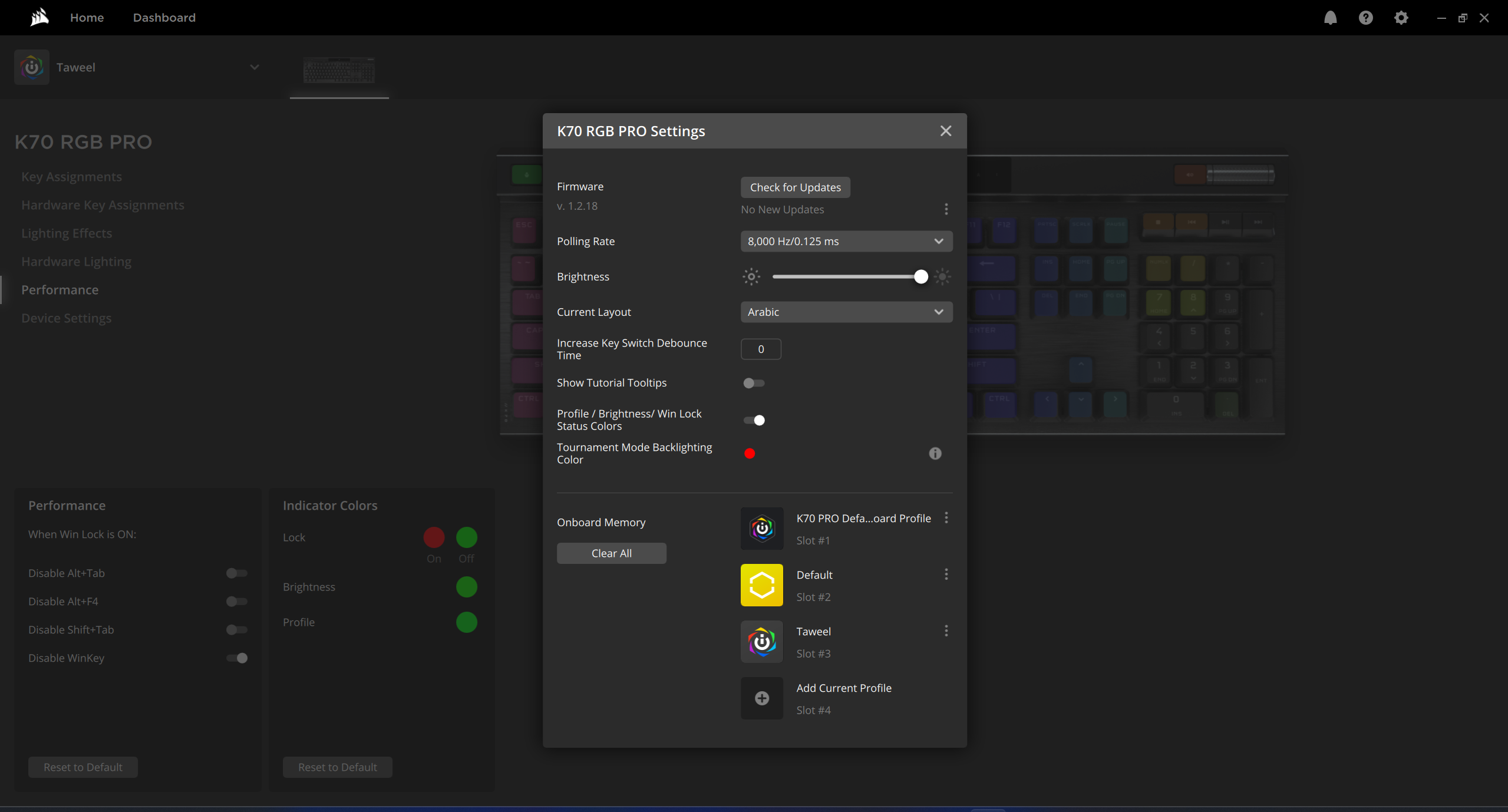1508x812 pixels.
Task: Click the Taweel name in Slot #3
Action: pos(814,632)
